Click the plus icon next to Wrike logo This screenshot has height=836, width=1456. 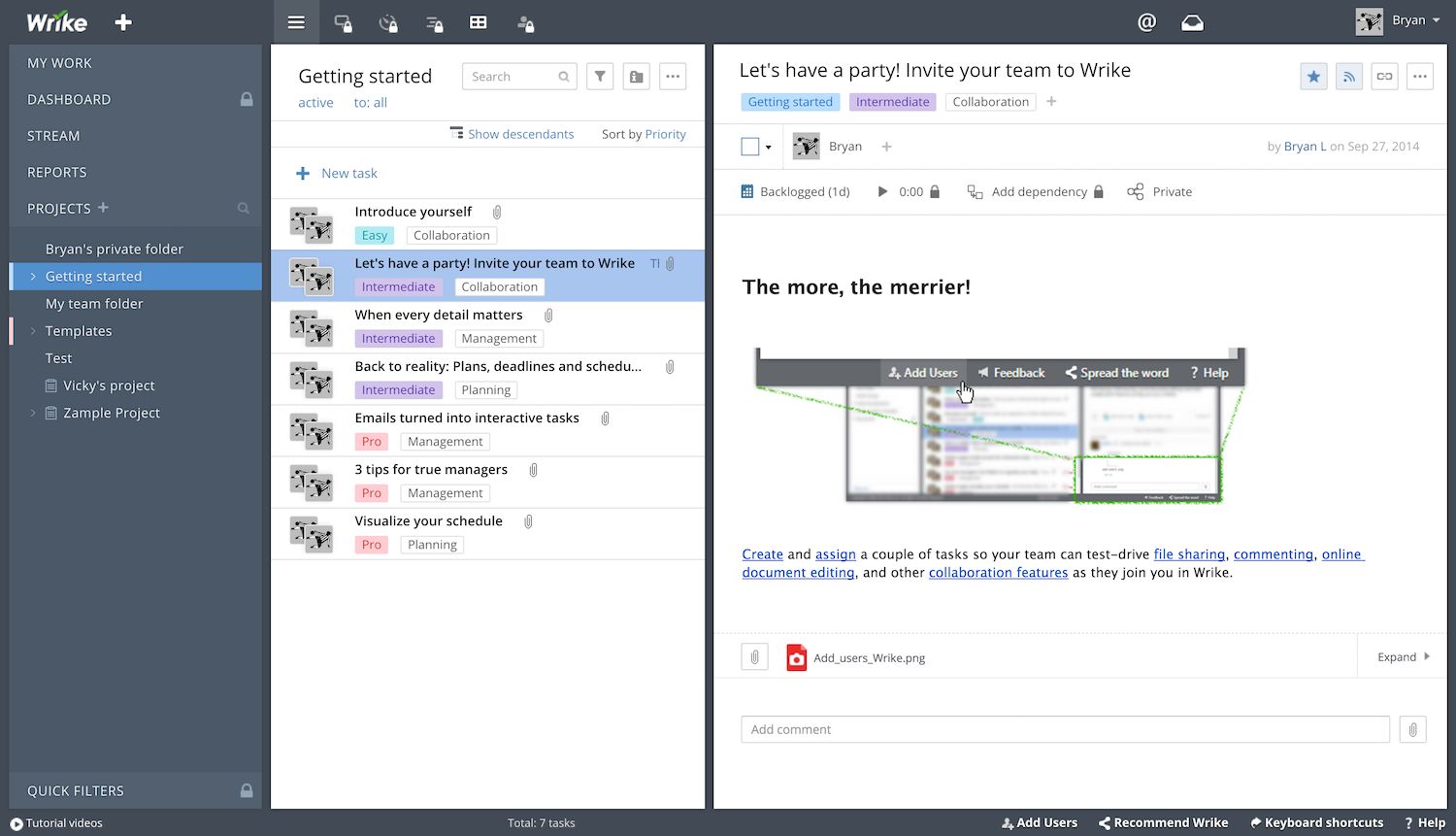click(x=123, y=22)
